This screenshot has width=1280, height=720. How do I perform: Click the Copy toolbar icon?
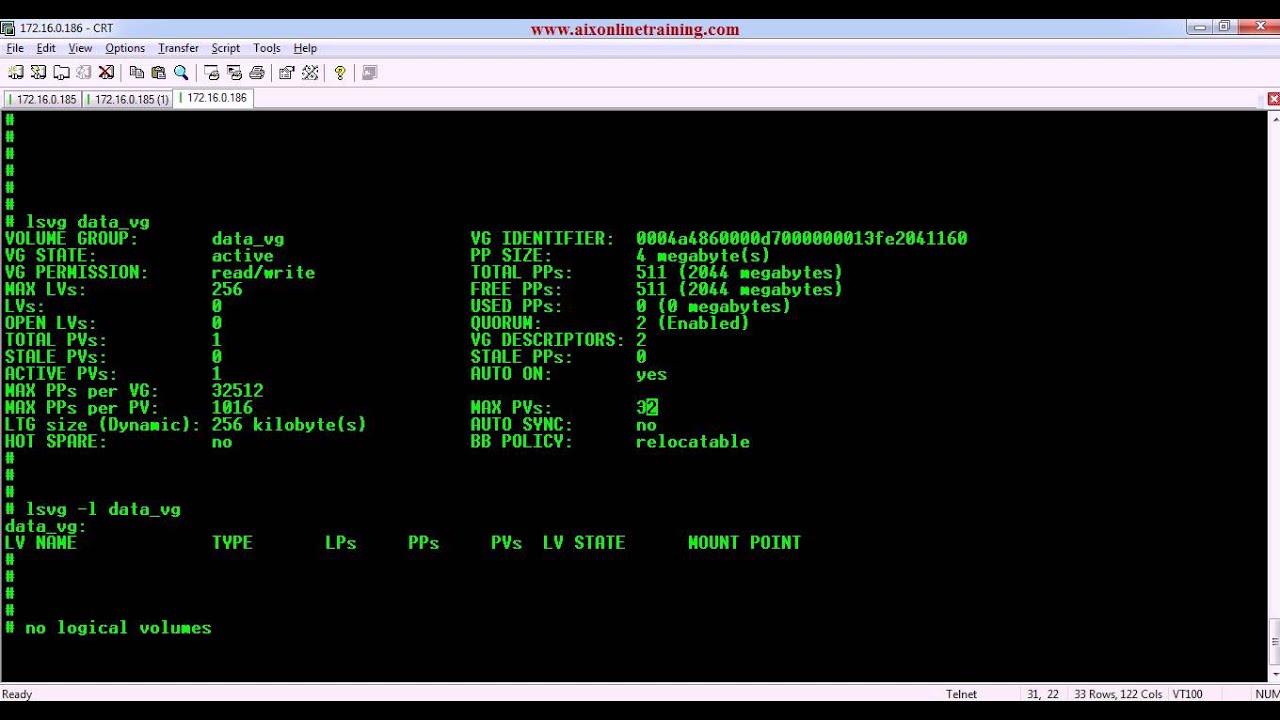[136, 73]
